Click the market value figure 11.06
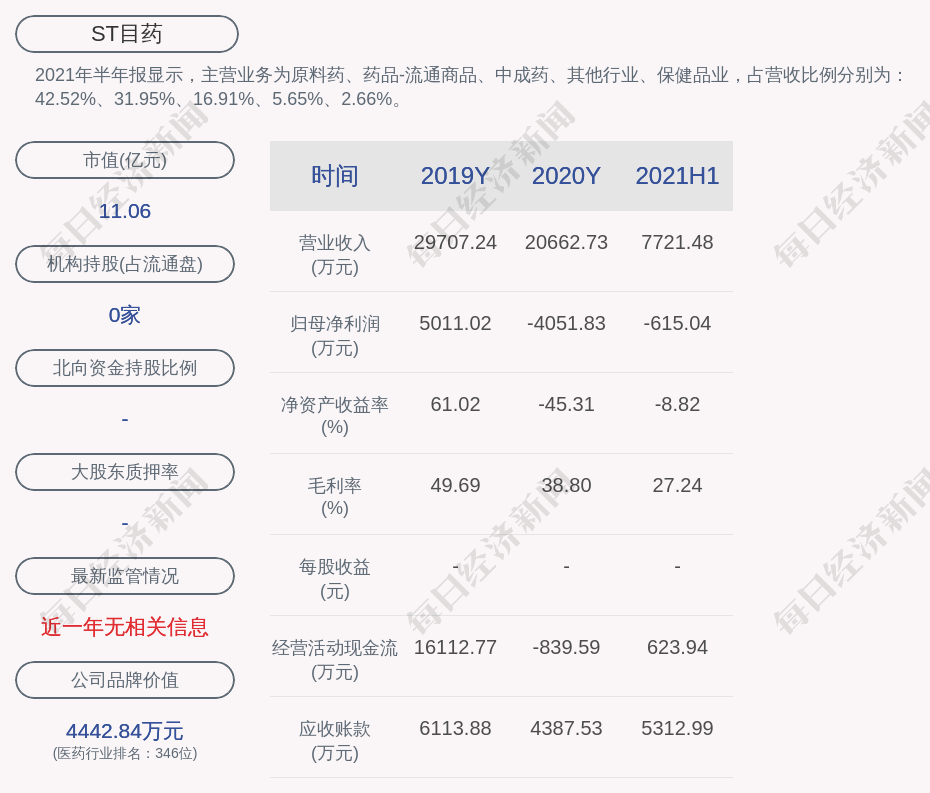Image resolution: width=930 pixels, height=793 pixels. [125, 211]
